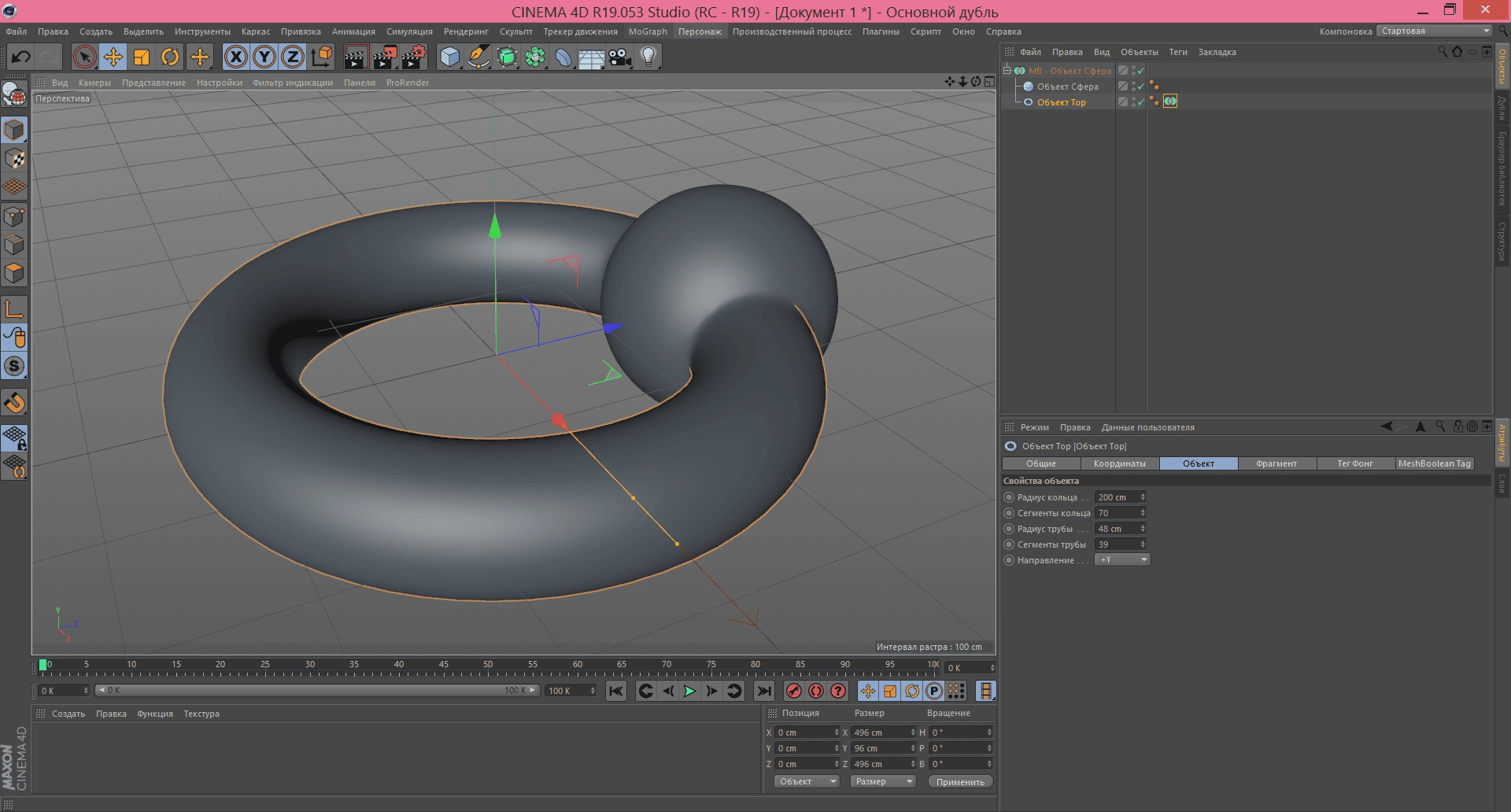Add a light with the bulb icon
Image resolution: width=1511 pixels, height=812 pixels.
[x=648, y=57]
